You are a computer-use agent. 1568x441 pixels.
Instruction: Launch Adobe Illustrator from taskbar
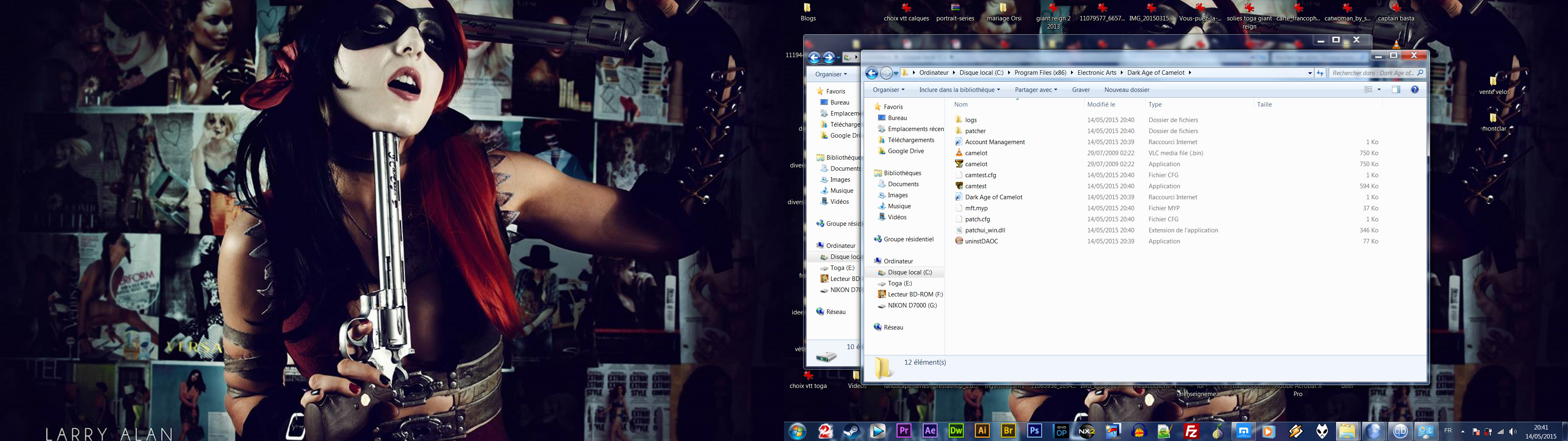pyautogui.click(x=982, y=431)
